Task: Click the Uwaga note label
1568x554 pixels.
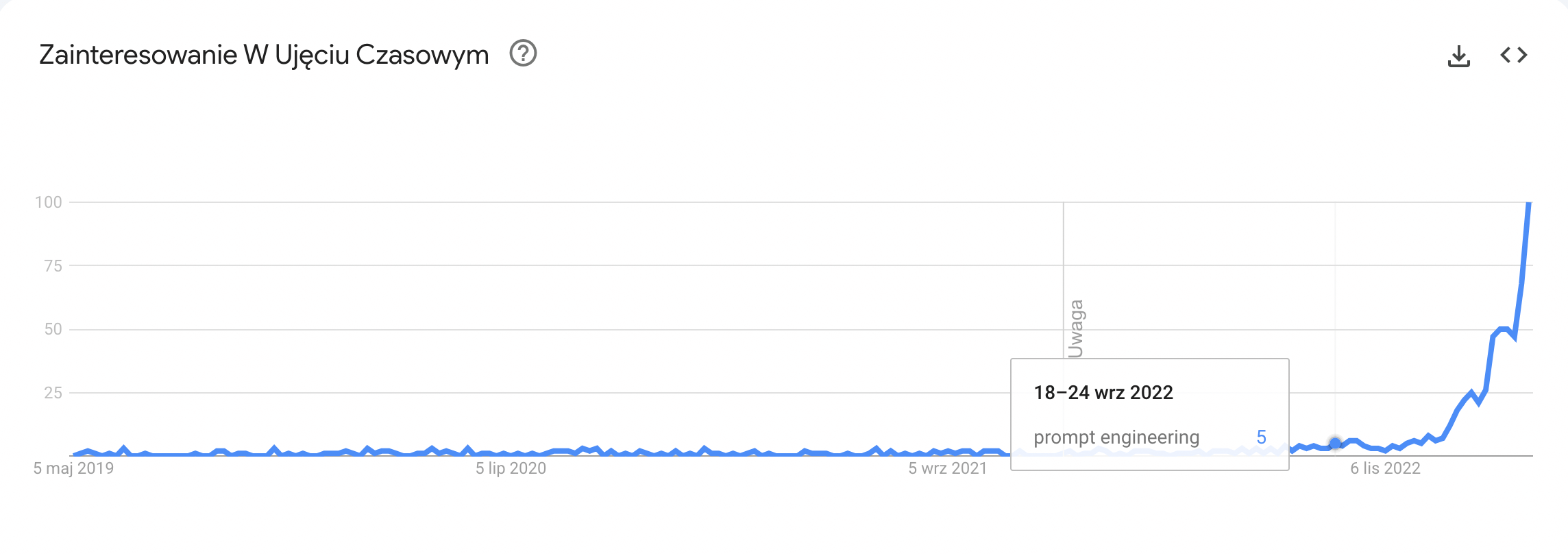Action: (x=1076, y=328)
